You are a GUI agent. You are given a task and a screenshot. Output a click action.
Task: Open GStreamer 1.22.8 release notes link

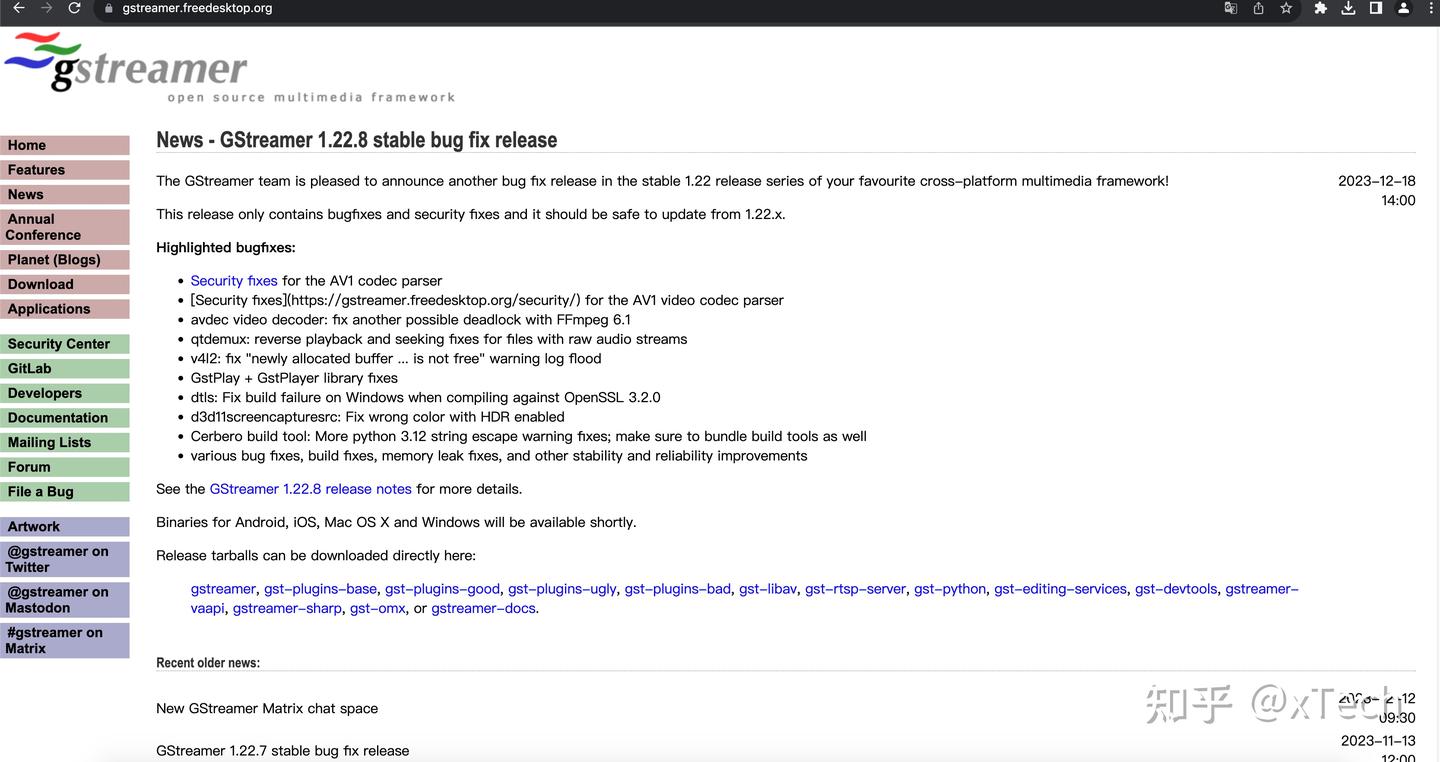click(310, 489)
